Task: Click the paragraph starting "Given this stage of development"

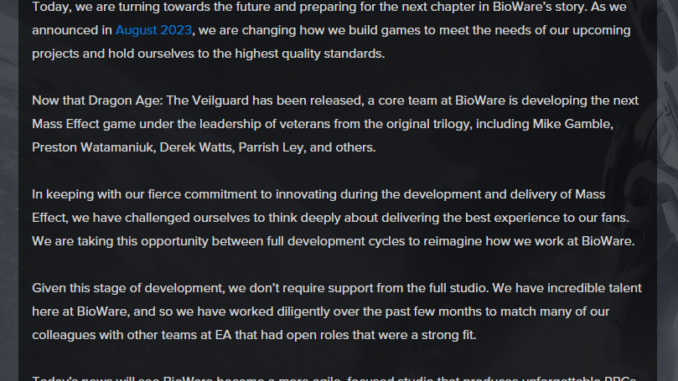Action: 337,311
